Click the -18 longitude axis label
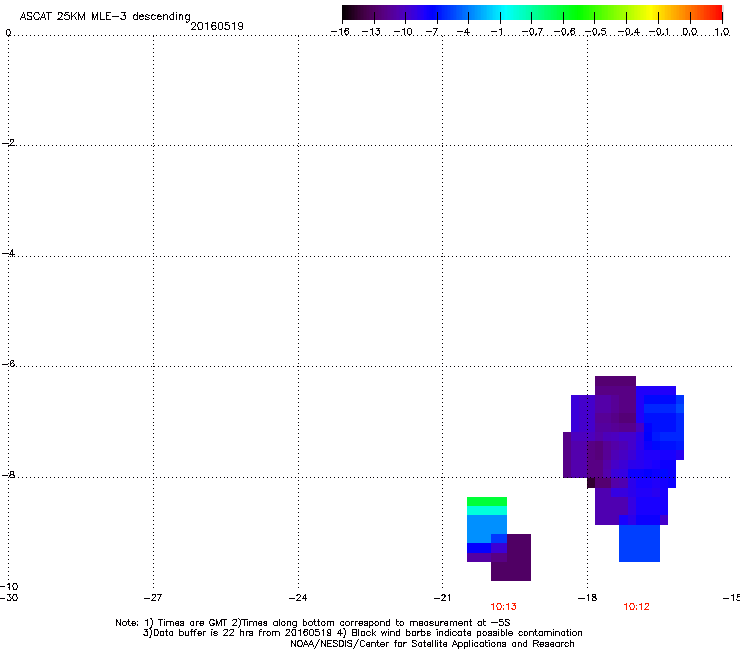Screen dimensions: 740x650 click(587, 598)
